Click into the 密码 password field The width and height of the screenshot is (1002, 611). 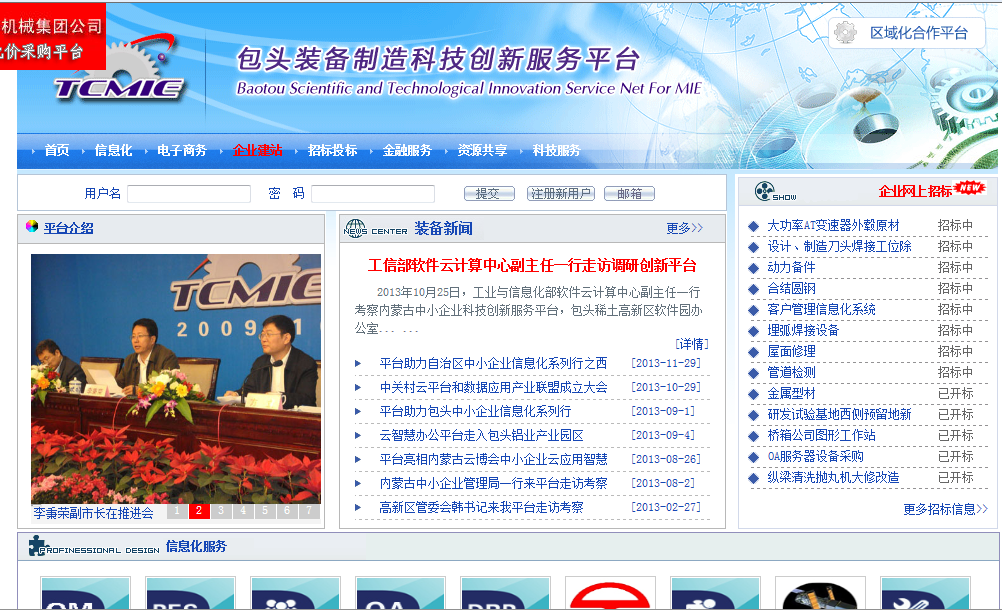pyautogui.click(x=372, y=194)
